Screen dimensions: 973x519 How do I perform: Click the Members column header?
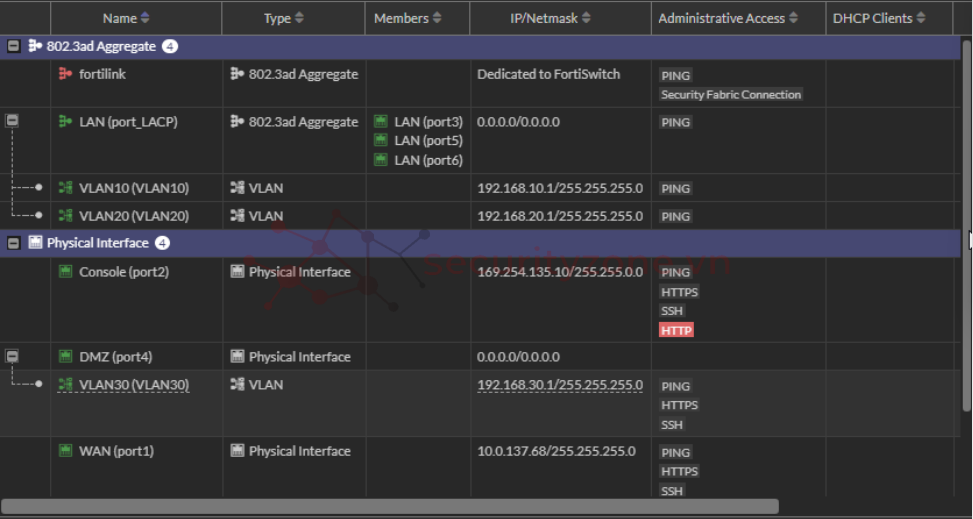[418, 18]
